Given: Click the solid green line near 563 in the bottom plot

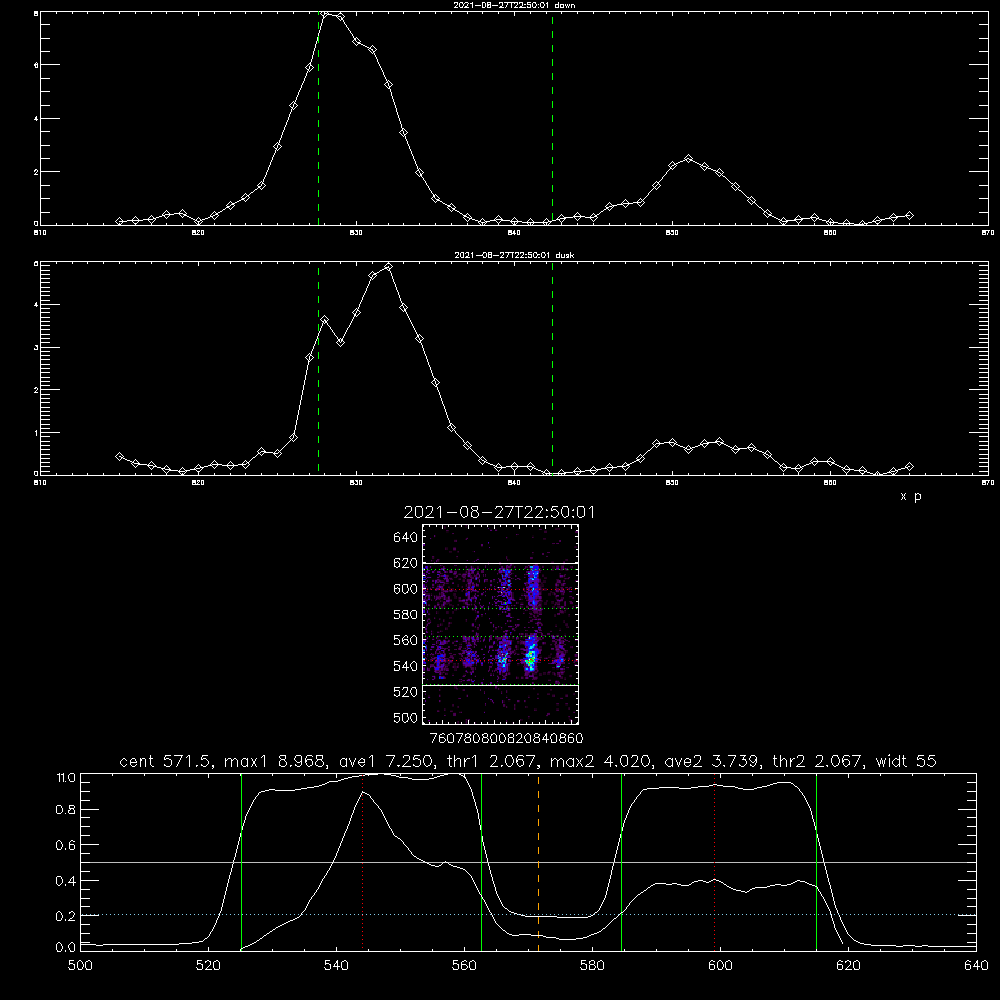Looking at the screenshot, I should [482, 861].
